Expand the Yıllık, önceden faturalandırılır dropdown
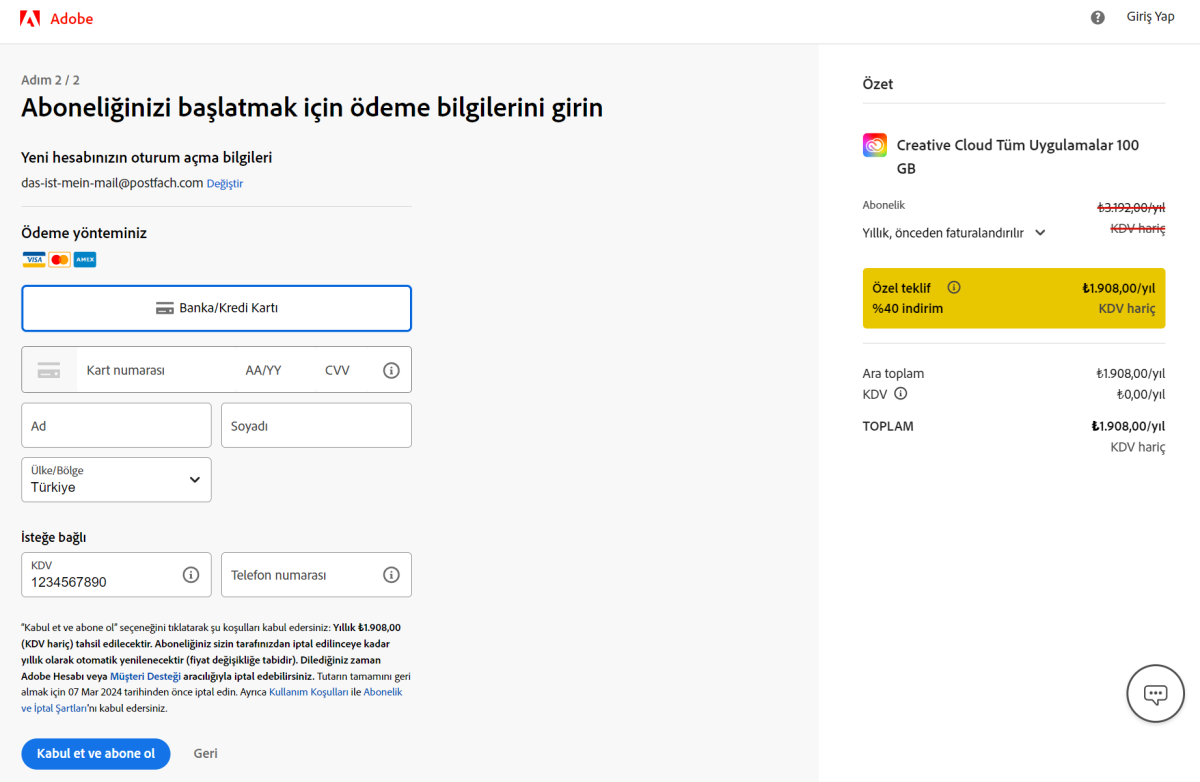Image resolution: width=1200 pixels, height=782 pixels. click(1040, 232)
